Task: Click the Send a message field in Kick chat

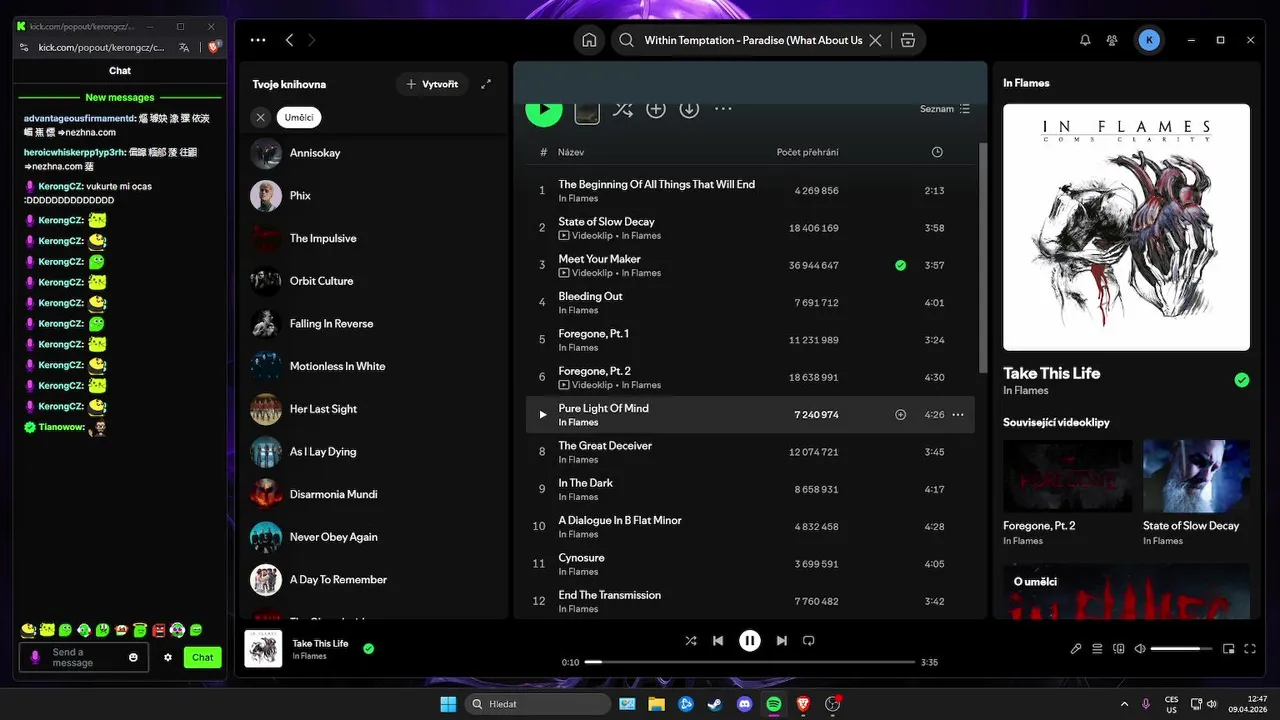Action: coord(84,657)
